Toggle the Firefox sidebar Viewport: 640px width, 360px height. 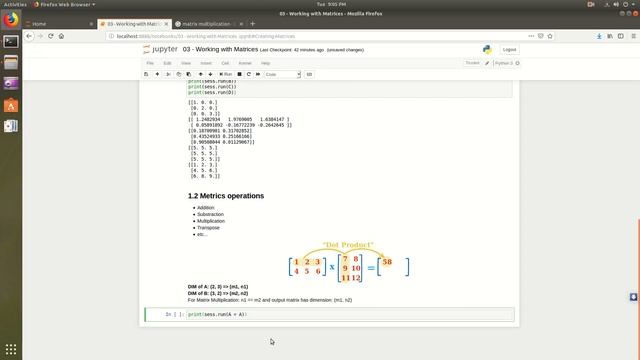[620, 36]
